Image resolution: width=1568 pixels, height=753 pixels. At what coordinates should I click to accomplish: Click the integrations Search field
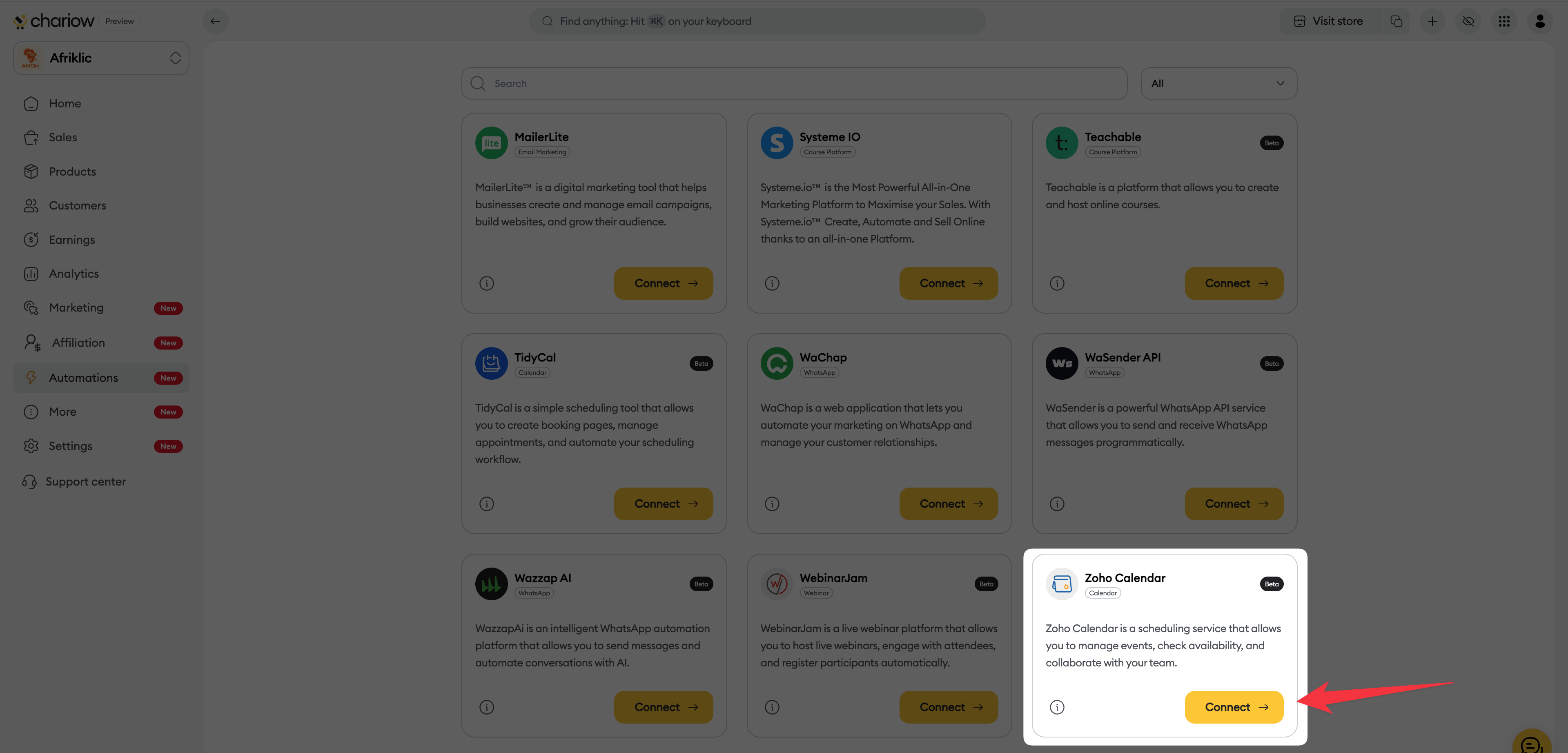(x=794, y=83)
